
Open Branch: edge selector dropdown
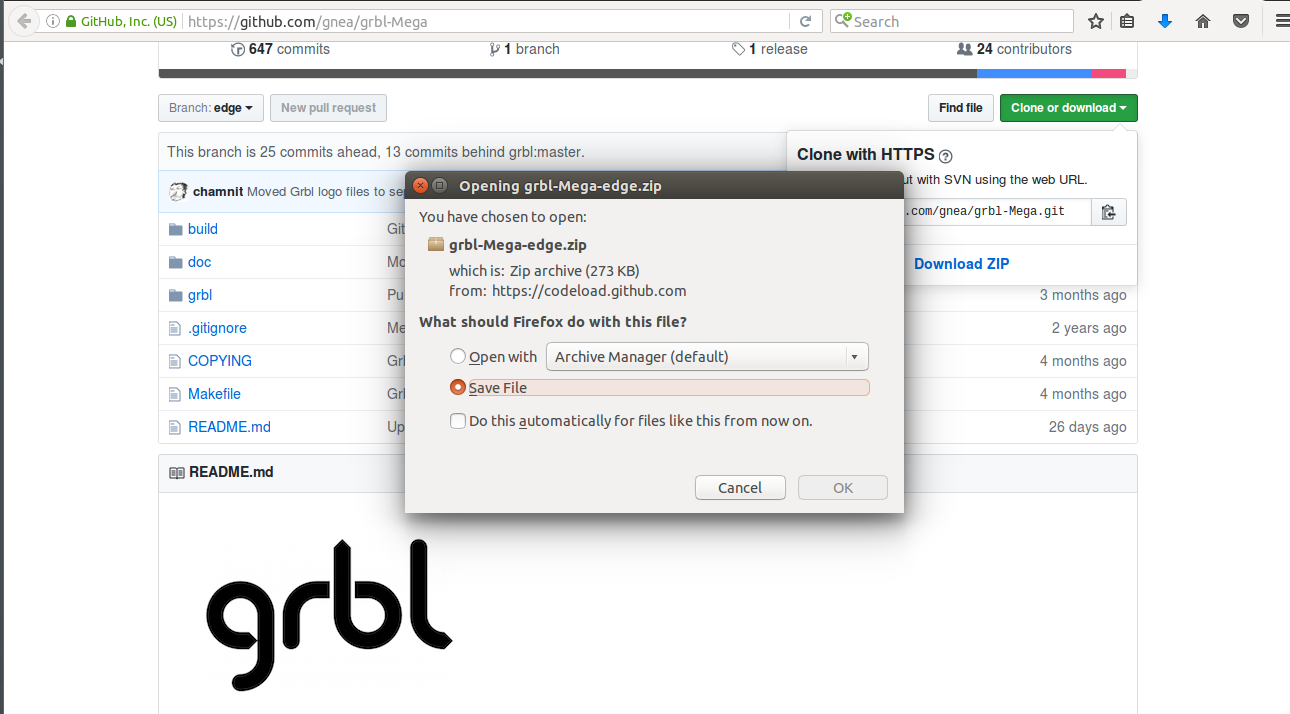coord(211,108)
